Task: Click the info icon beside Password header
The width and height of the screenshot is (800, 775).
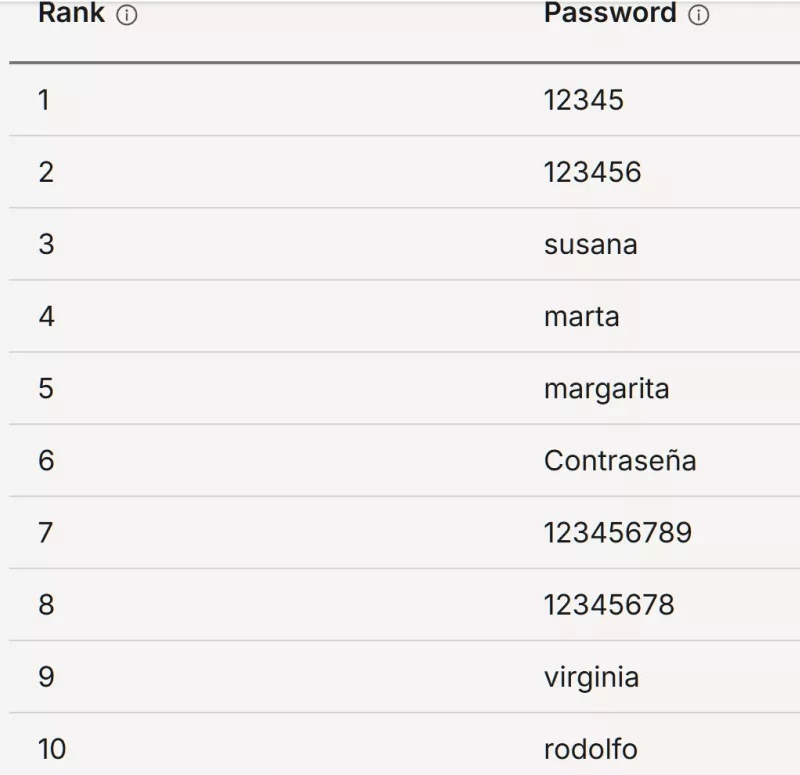Action: coord(699,17)
